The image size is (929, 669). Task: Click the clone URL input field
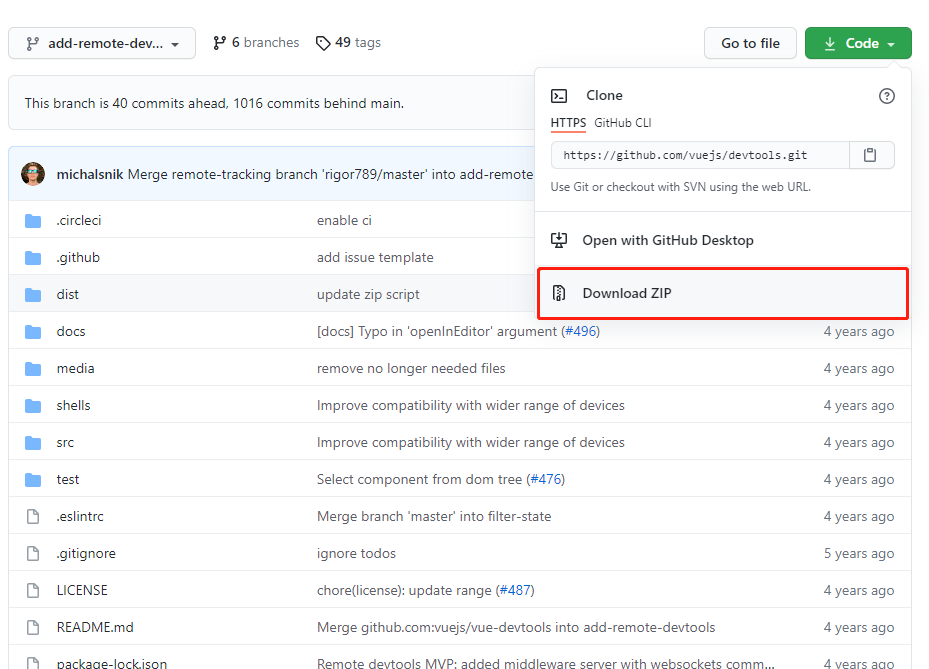point(700,155)
